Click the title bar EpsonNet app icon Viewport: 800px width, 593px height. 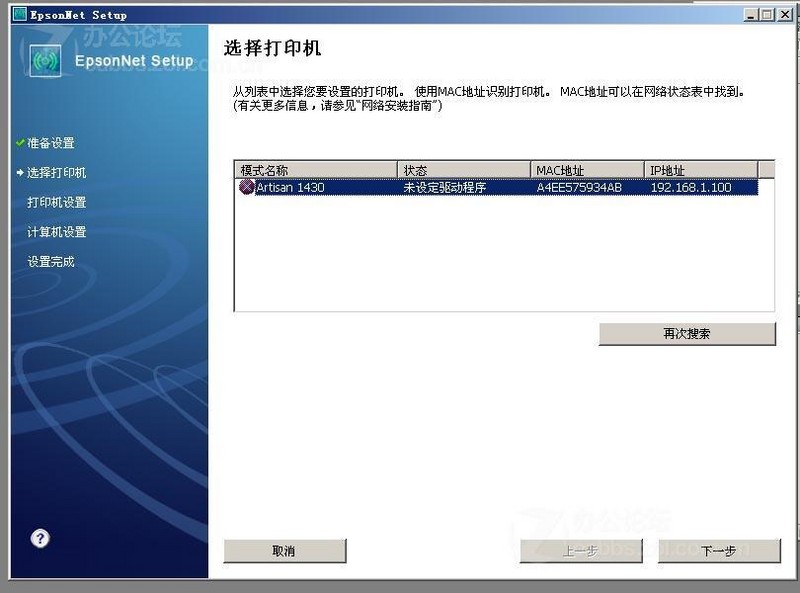click(x=19, y=14)
